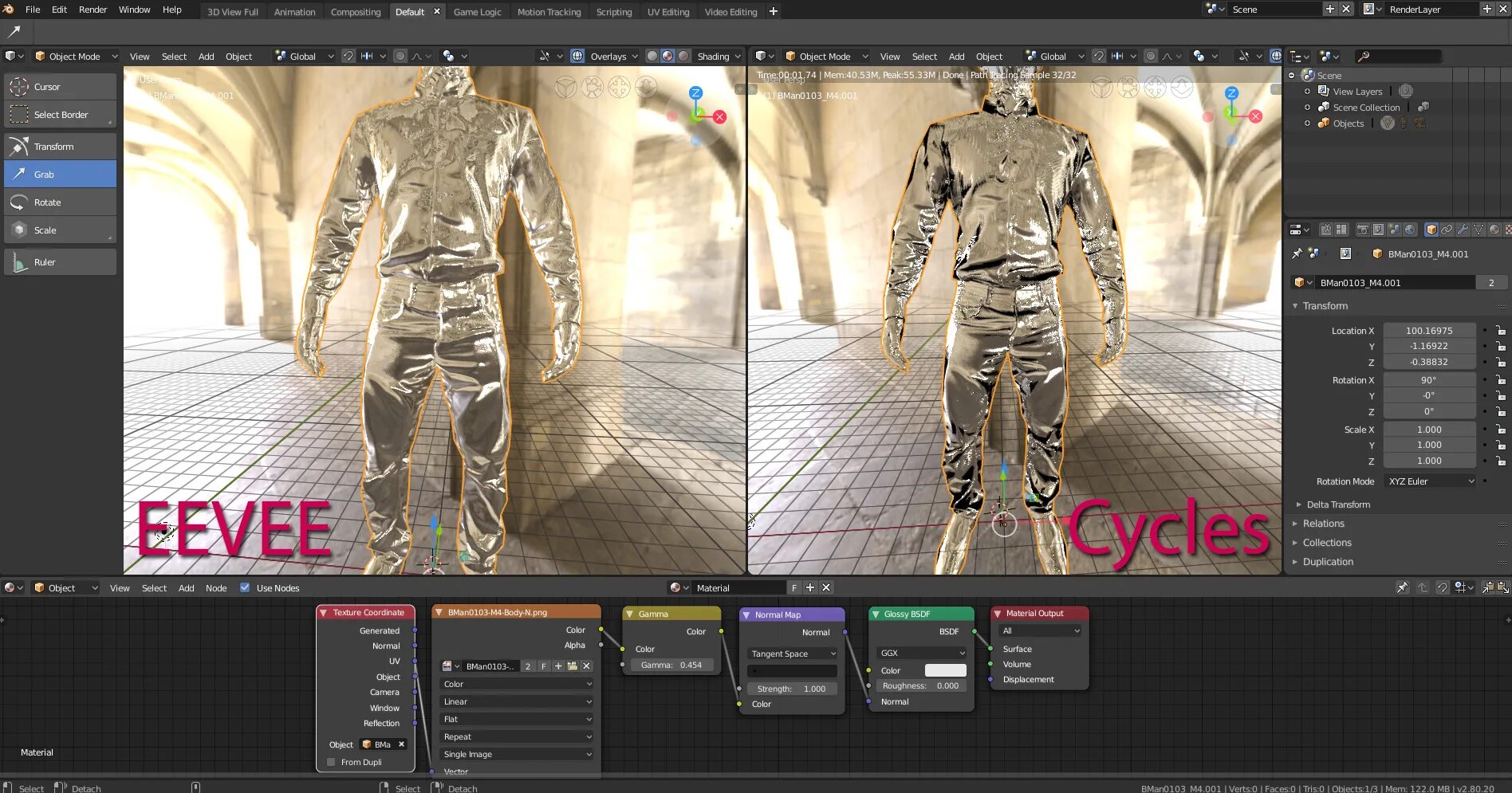Open the Rotation Mode XYZ Euler dropdown
Image resolution: width=1512 pixels, height=793 pixels.
[x=1431, y=481]
